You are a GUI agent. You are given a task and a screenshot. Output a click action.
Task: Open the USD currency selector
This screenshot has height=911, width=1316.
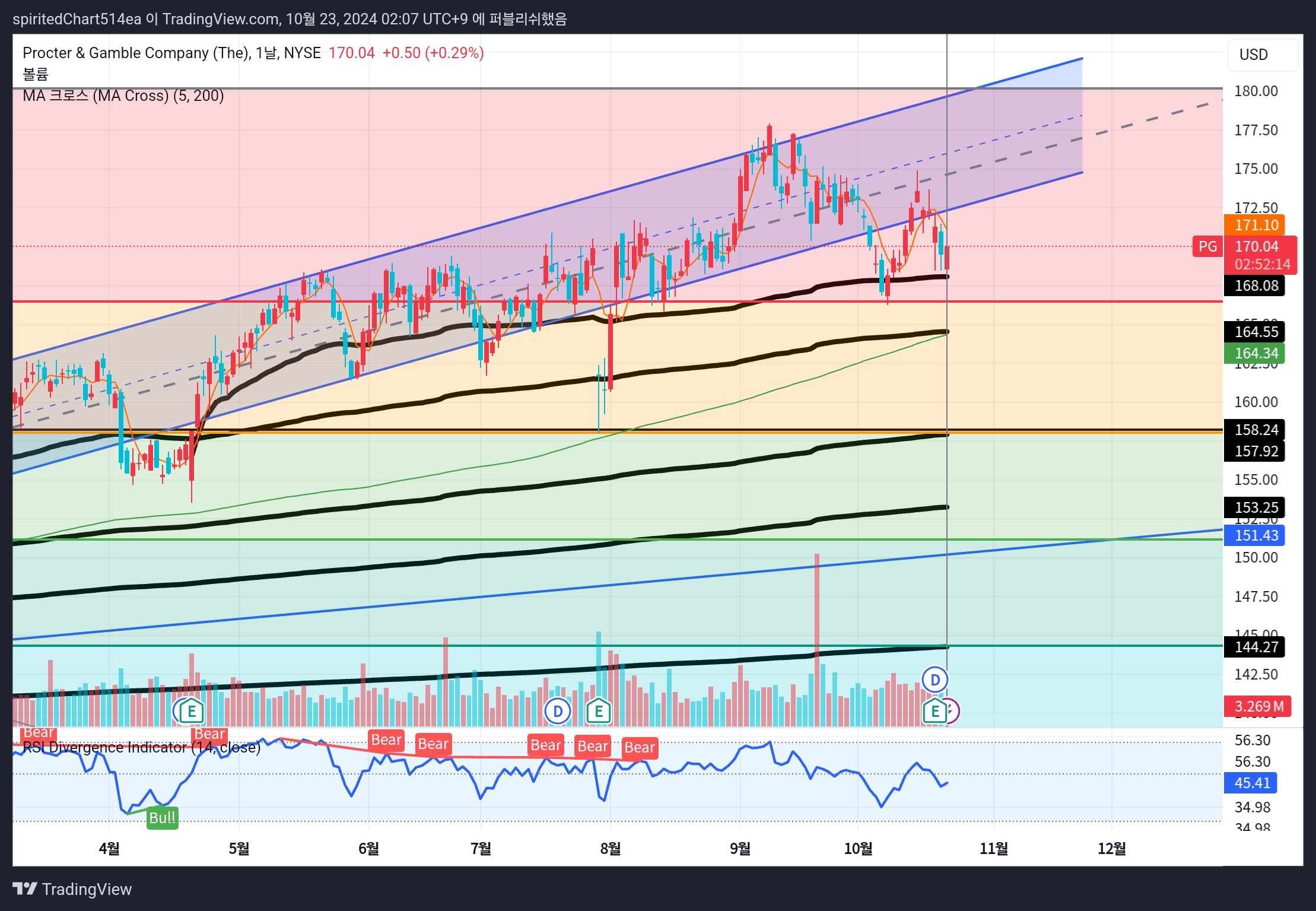click(1262, 55)
